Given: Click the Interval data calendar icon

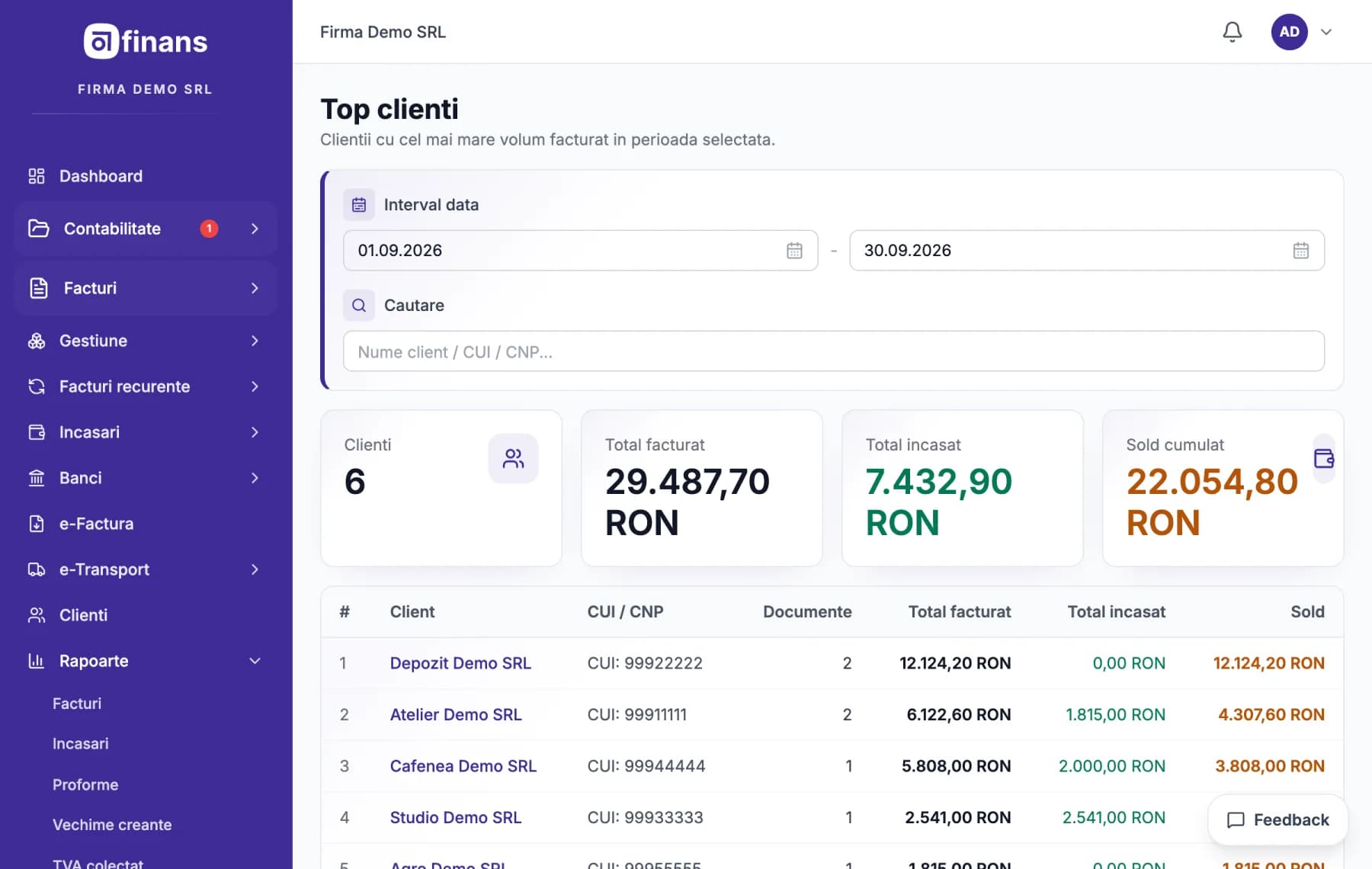Looking at the screenshot, I should click(359, 204).
